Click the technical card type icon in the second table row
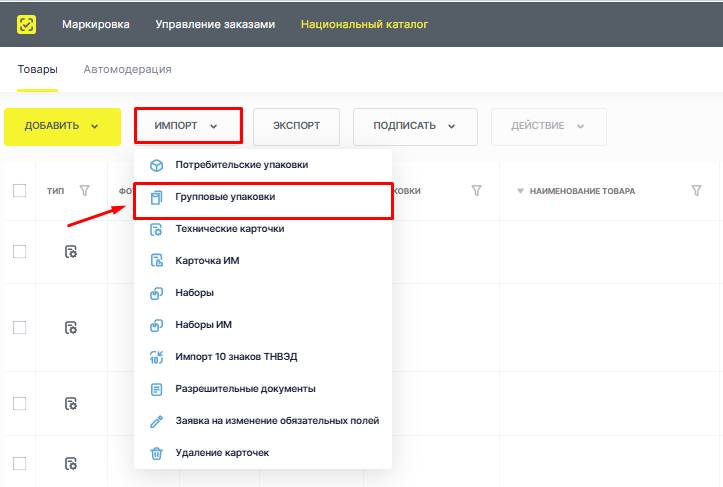The image size is (723, 487). pyautogui.click(x=71, y=328)
